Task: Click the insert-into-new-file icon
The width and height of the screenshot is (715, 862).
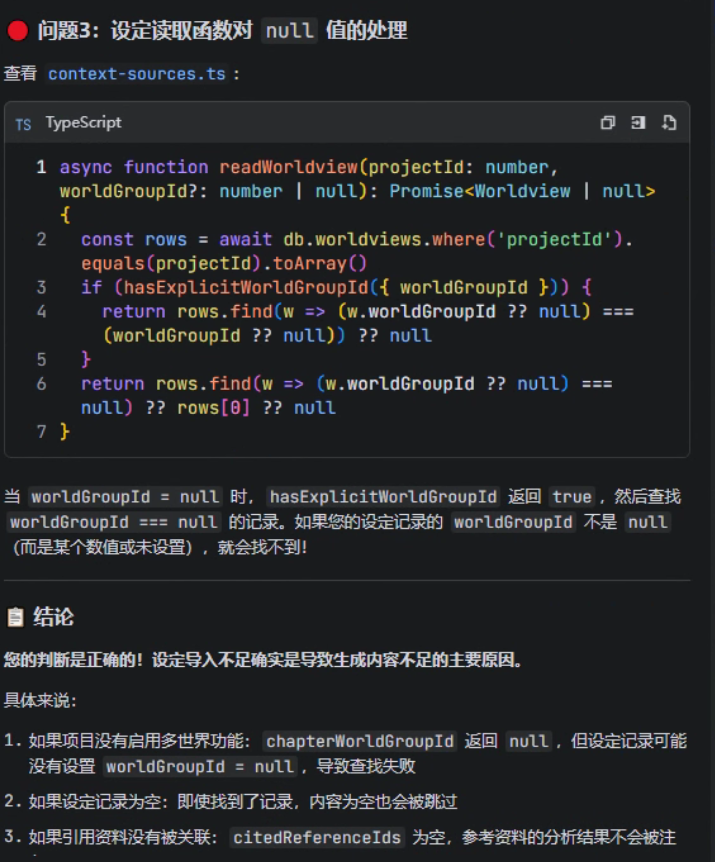Action: click(669, 123)
